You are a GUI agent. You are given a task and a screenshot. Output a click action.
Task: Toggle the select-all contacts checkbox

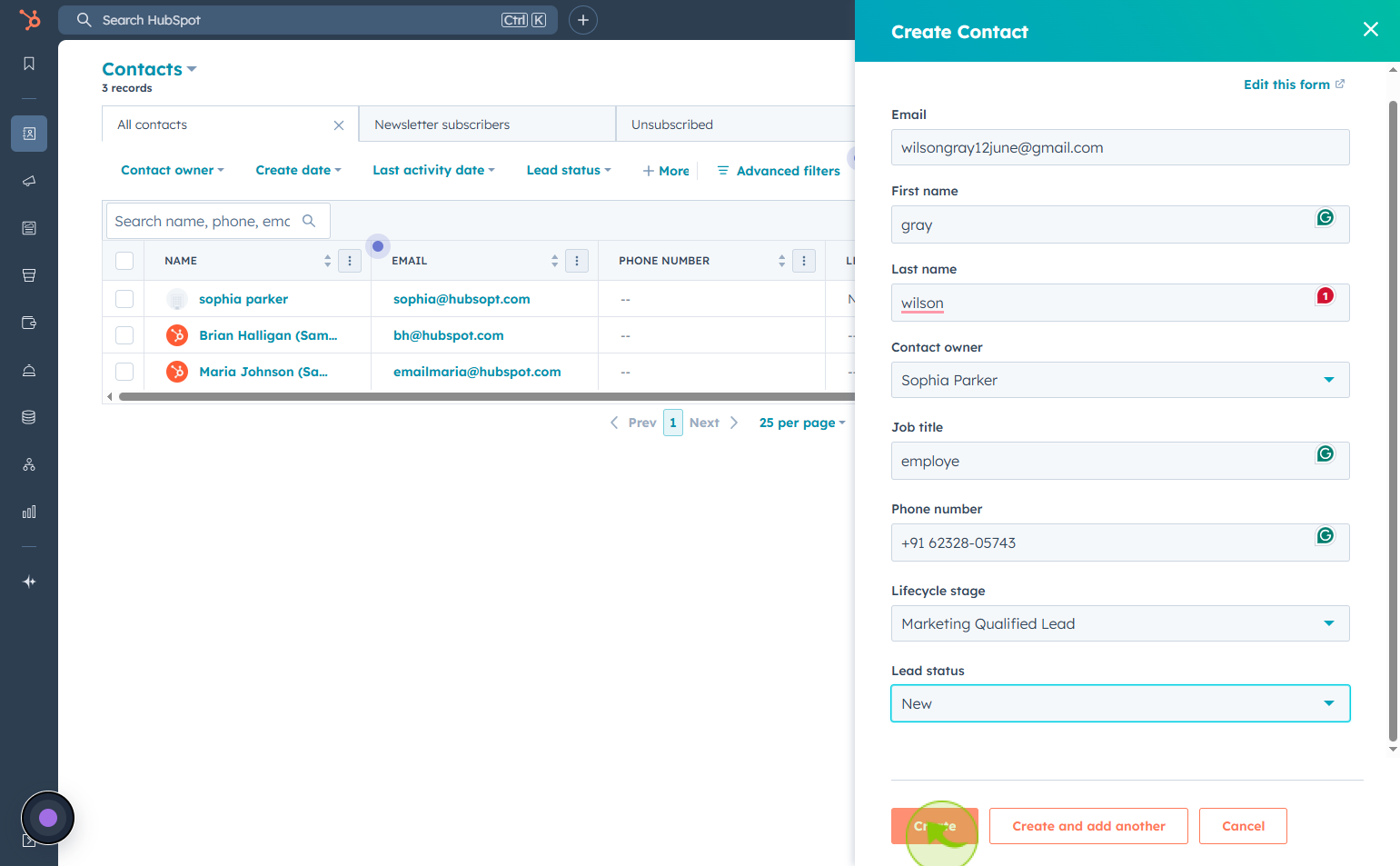[x=124, y=261]
